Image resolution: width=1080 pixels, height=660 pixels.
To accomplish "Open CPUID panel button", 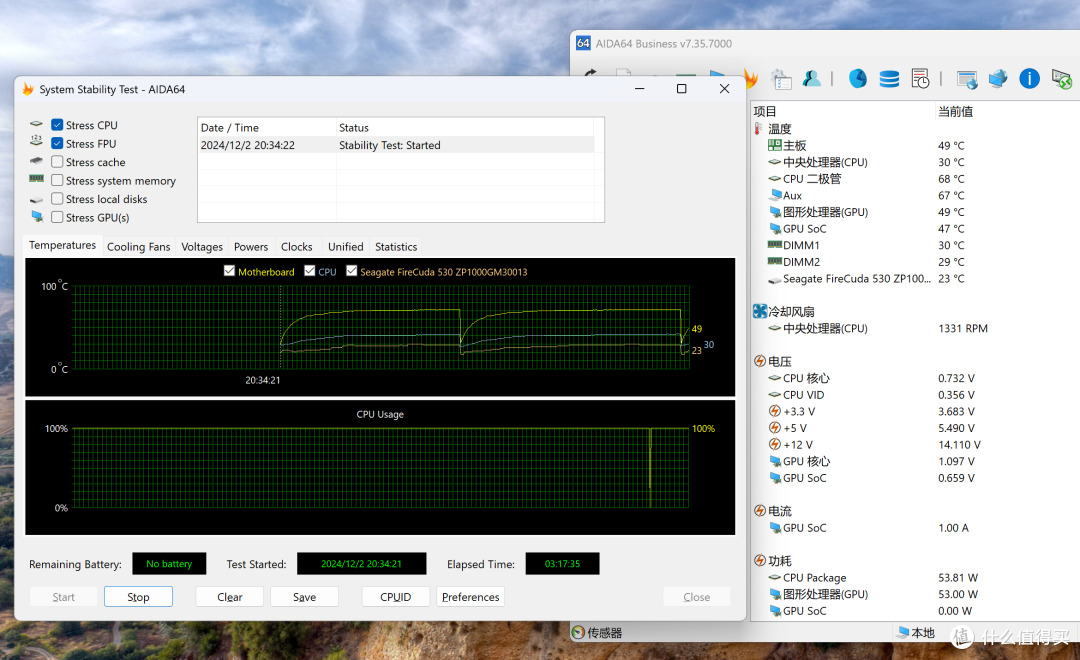I will (x=395, y=597).
